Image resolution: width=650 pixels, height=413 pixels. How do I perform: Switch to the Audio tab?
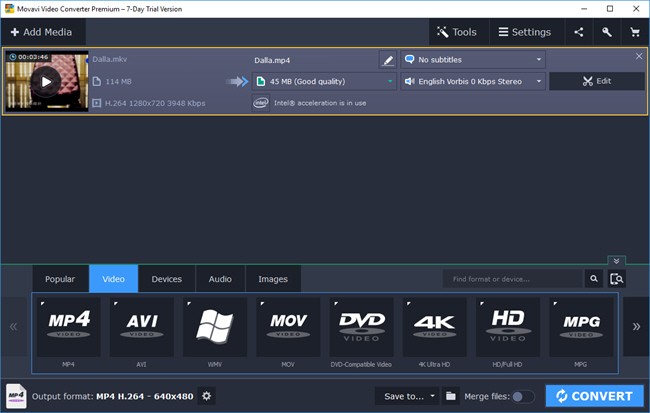(220, 279)
